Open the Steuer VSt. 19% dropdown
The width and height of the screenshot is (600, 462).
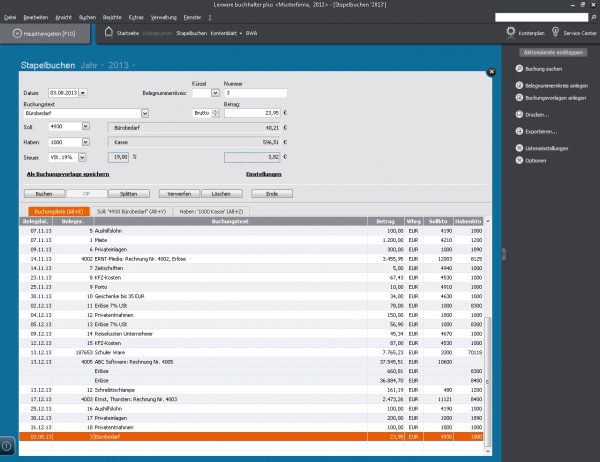(x=82, y=157)
